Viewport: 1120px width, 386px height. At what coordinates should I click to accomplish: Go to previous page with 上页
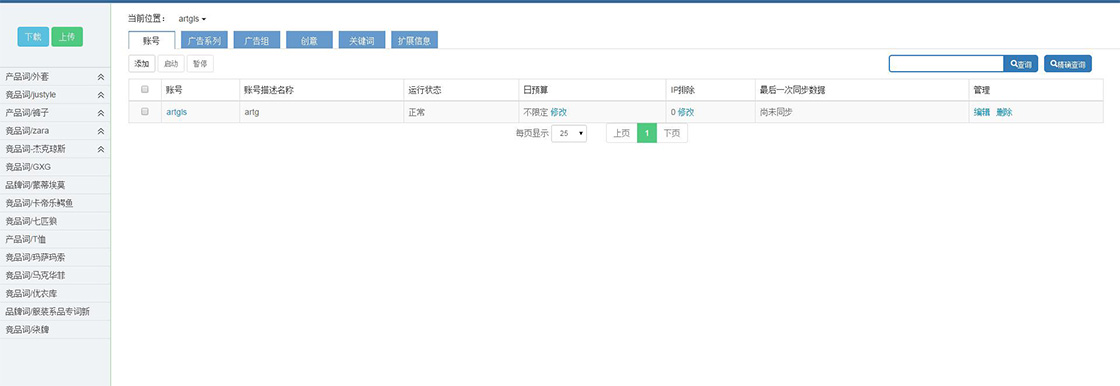pyautogui.click(x=621, y=133)
